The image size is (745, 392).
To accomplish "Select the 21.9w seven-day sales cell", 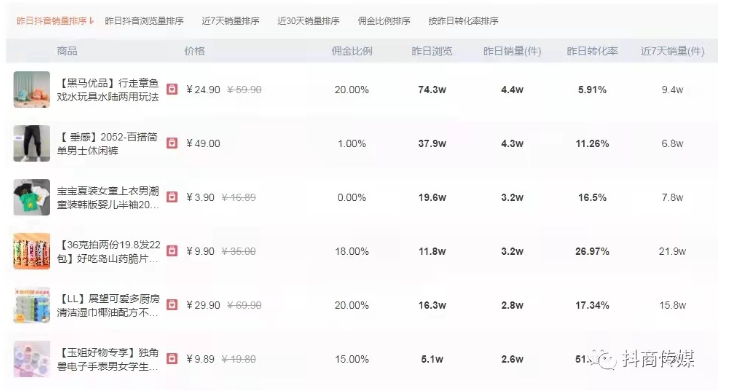I will click(672, 251).
